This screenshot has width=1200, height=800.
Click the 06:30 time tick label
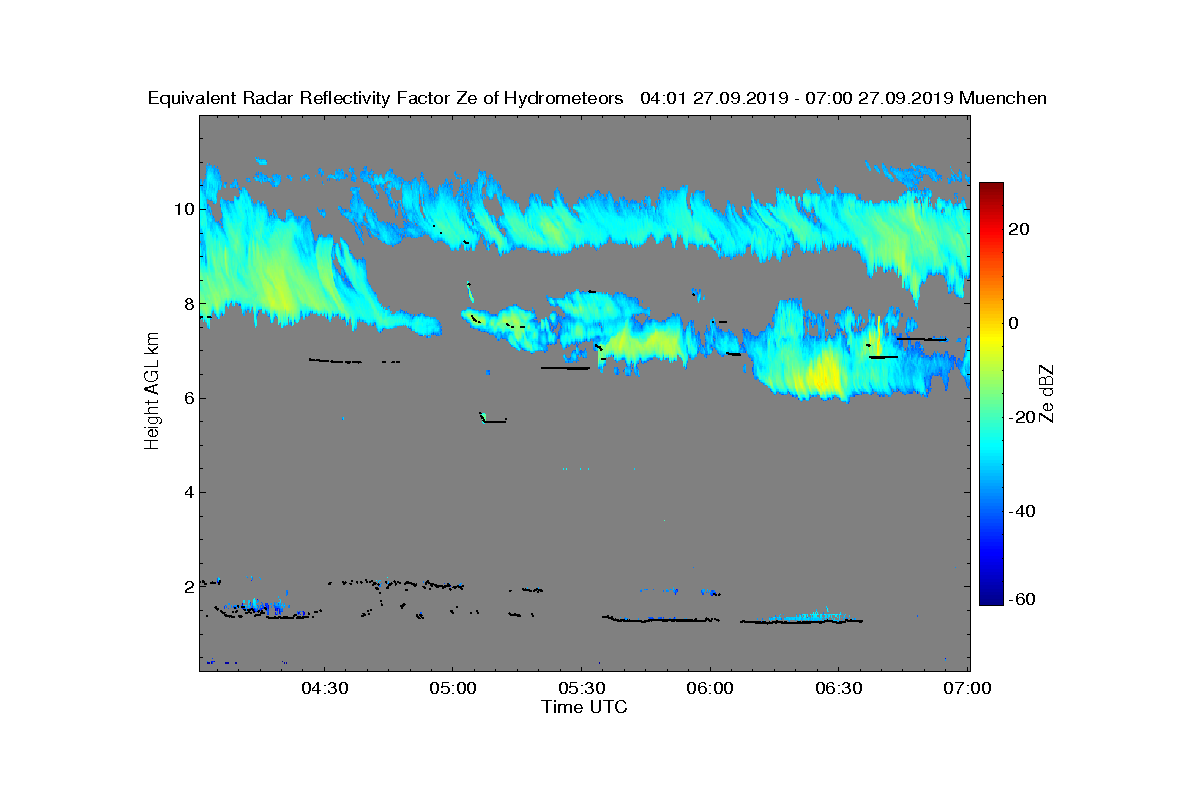(839, 688)
